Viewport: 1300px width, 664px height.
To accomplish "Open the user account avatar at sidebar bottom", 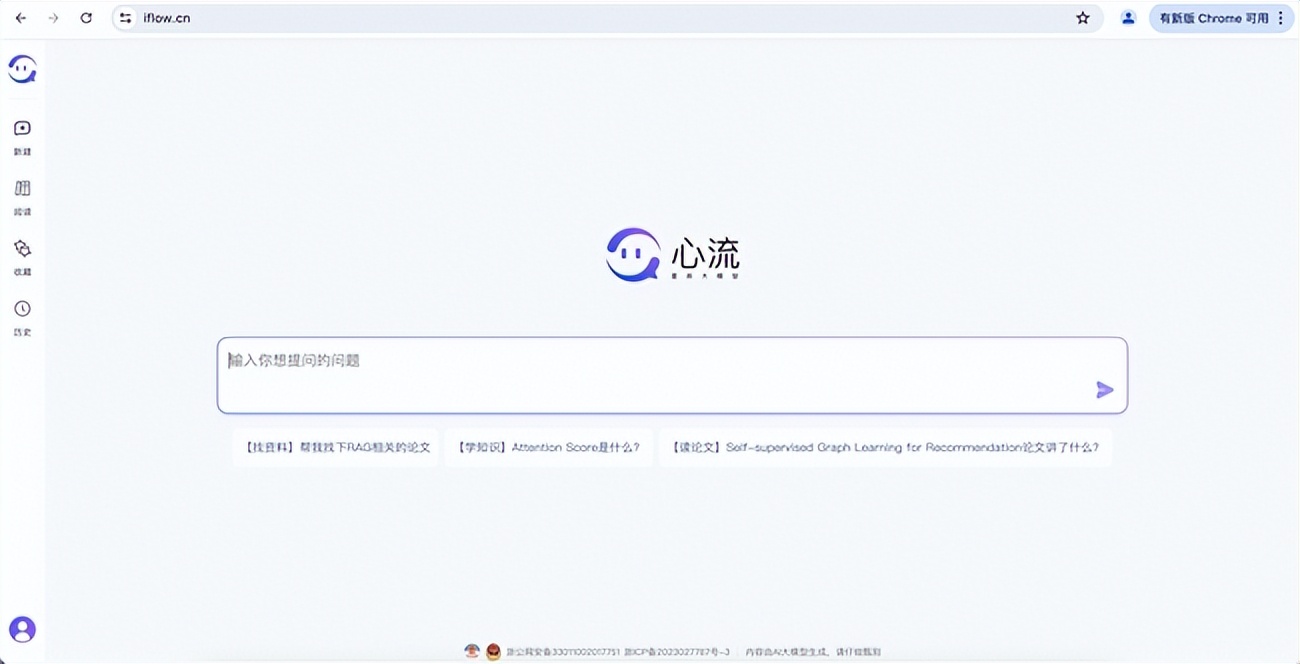I will [22, 629].
